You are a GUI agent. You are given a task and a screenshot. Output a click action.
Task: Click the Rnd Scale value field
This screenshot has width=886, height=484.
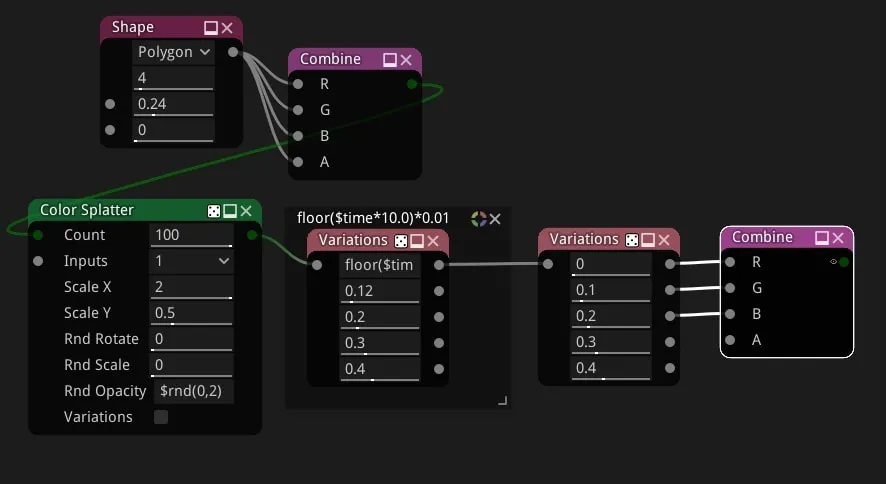tap(192, 365)
